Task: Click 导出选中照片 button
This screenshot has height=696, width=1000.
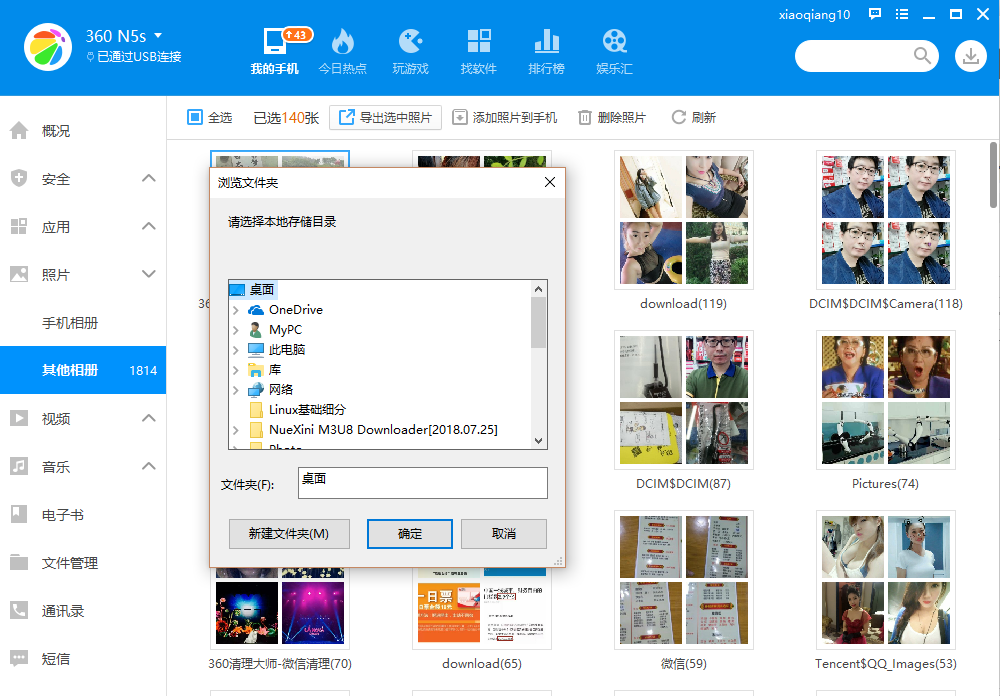Action: [385, 117]
